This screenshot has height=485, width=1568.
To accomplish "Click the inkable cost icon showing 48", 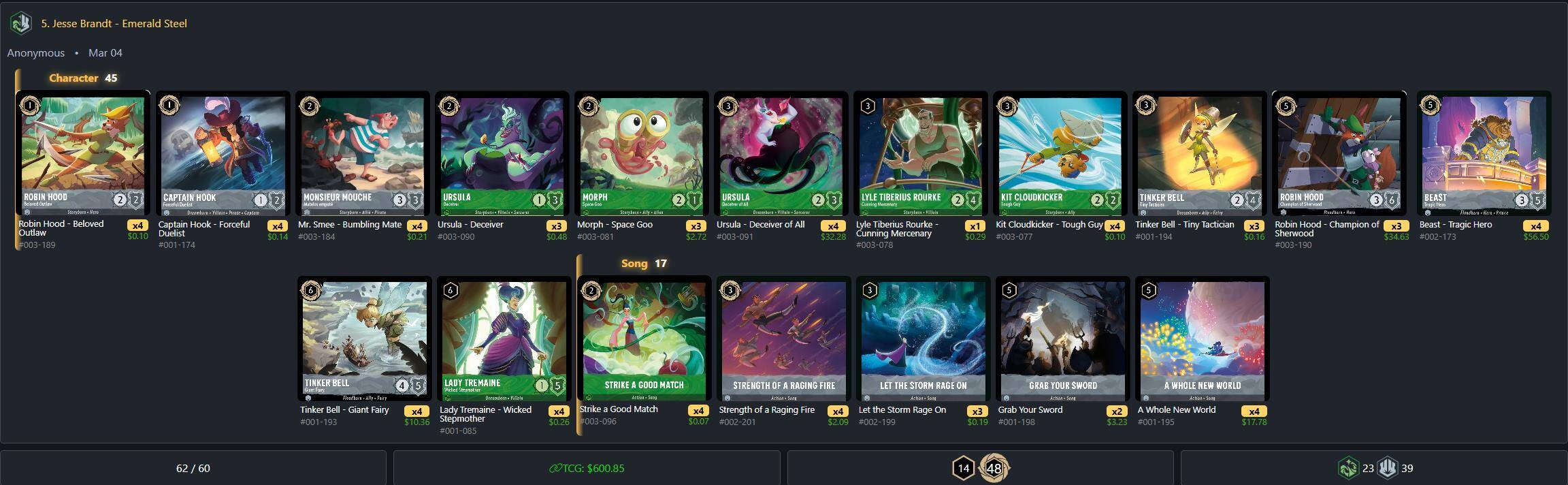I will point(994,468).
